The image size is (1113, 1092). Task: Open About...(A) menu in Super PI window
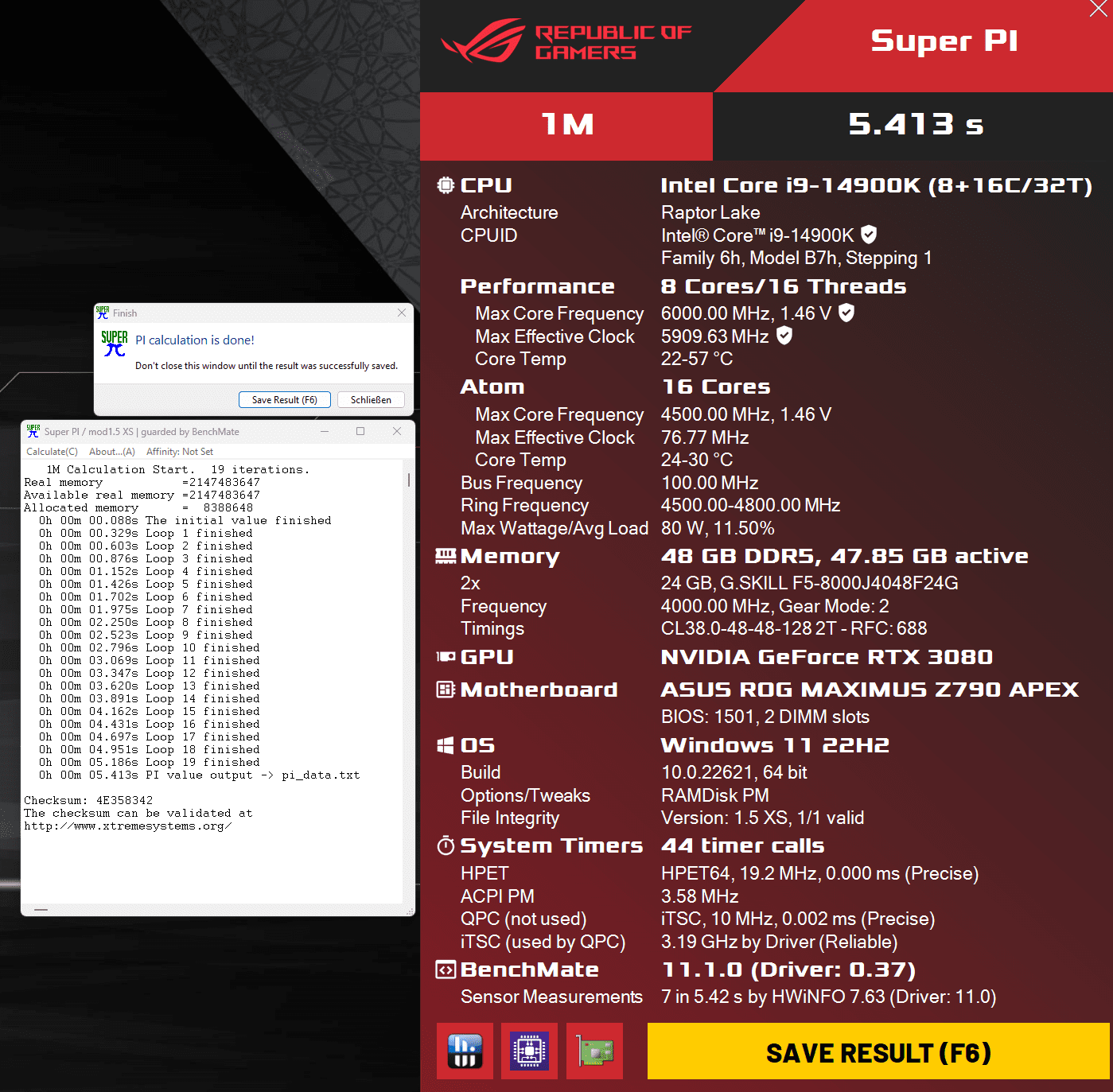click(112, 452)
